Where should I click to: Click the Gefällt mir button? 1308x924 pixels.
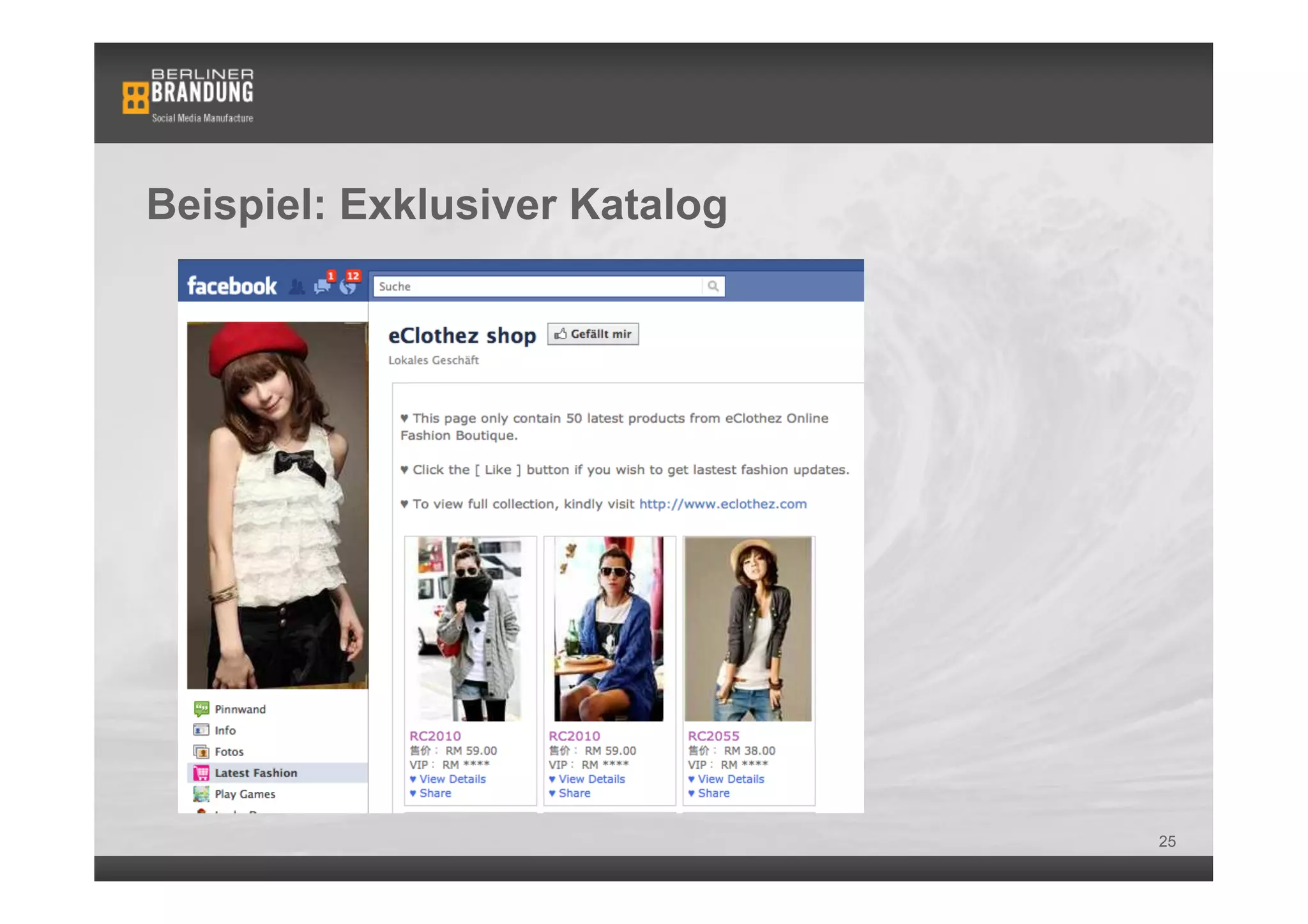(593, 334)
